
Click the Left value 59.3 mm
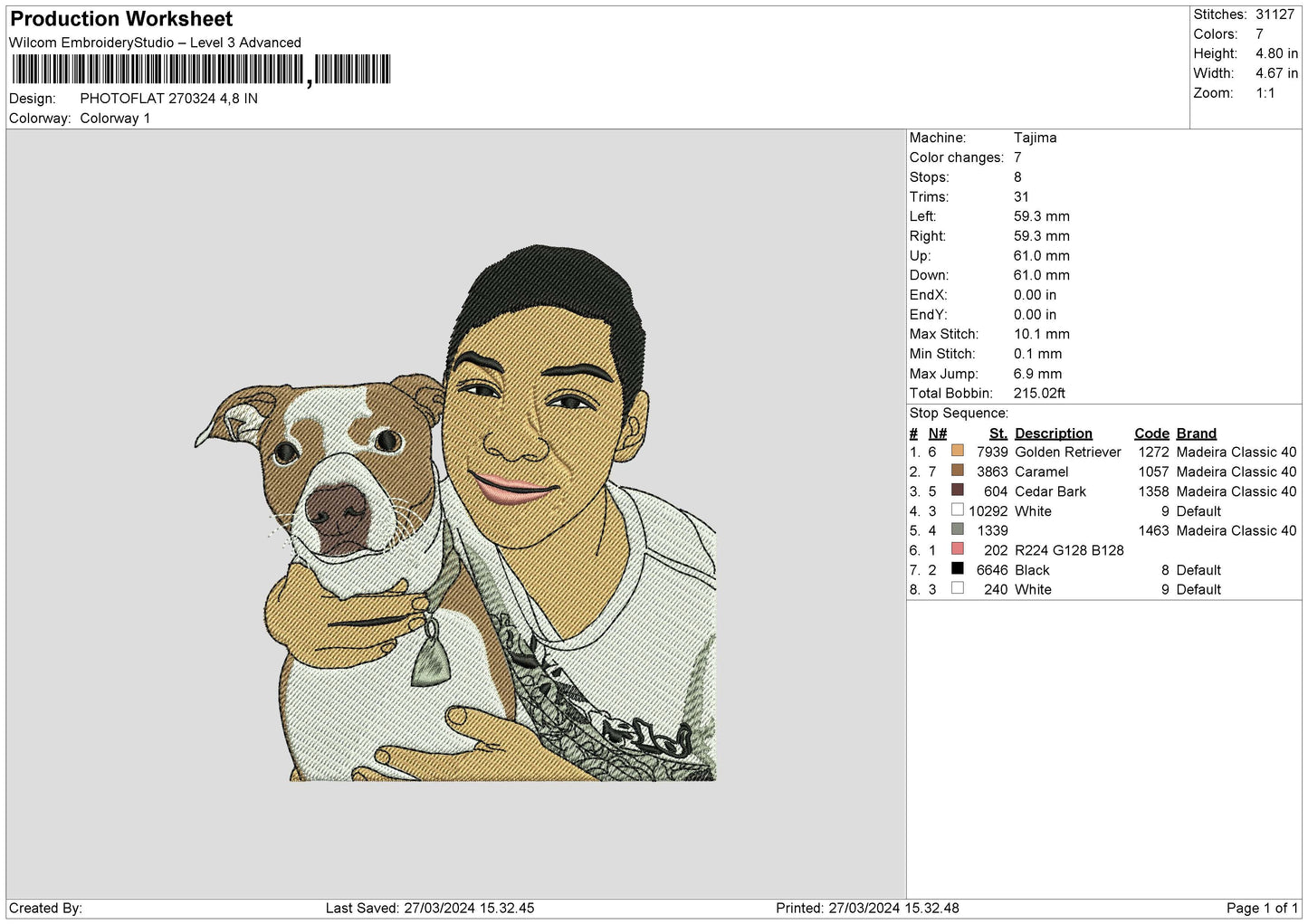[x=1041, y=216]
